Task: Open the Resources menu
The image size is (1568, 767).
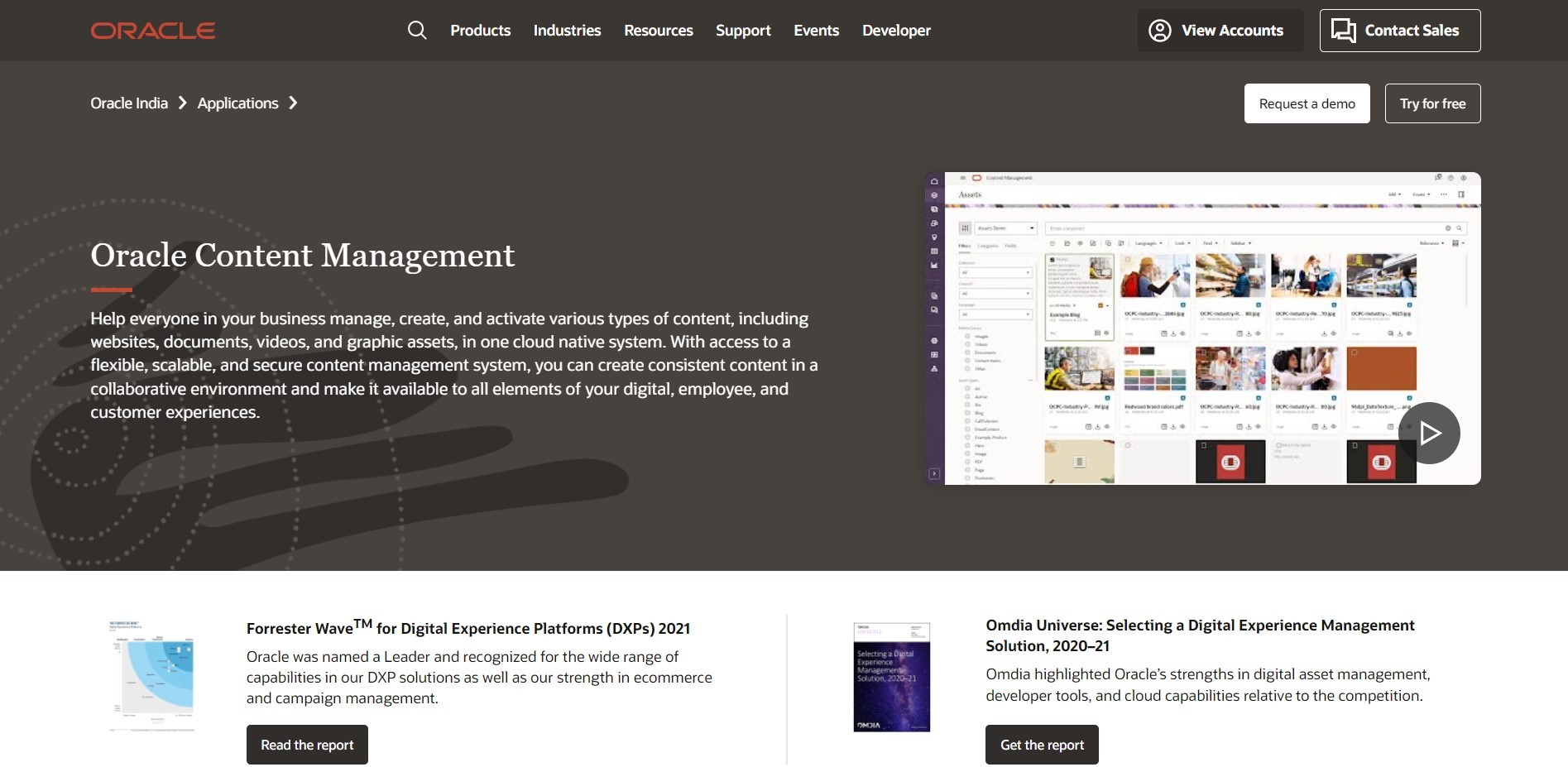Action: click(658, 31)
